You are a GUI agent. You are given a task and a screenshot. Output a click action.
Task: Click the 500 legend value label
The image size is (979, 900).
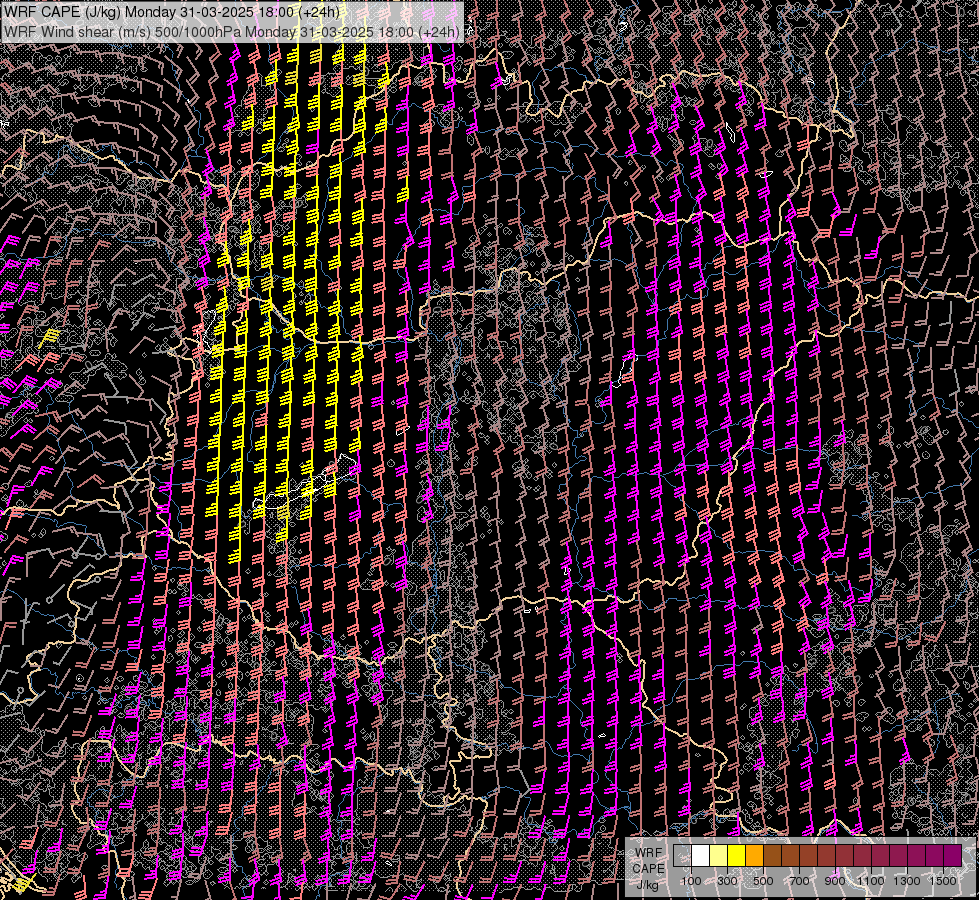(763, 881)
